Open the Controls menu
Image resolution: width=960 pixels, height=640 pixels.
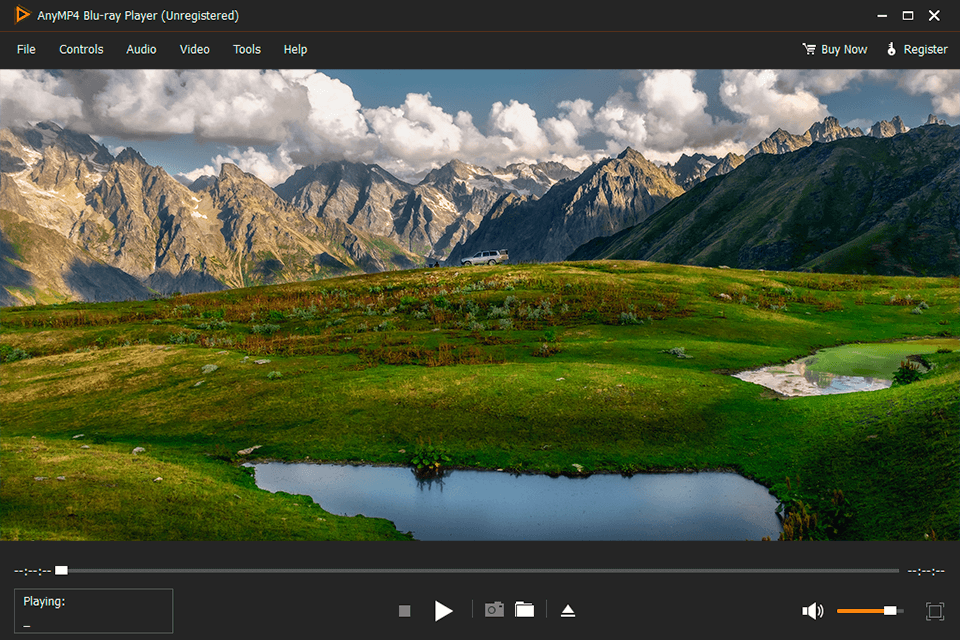point(80,49)
